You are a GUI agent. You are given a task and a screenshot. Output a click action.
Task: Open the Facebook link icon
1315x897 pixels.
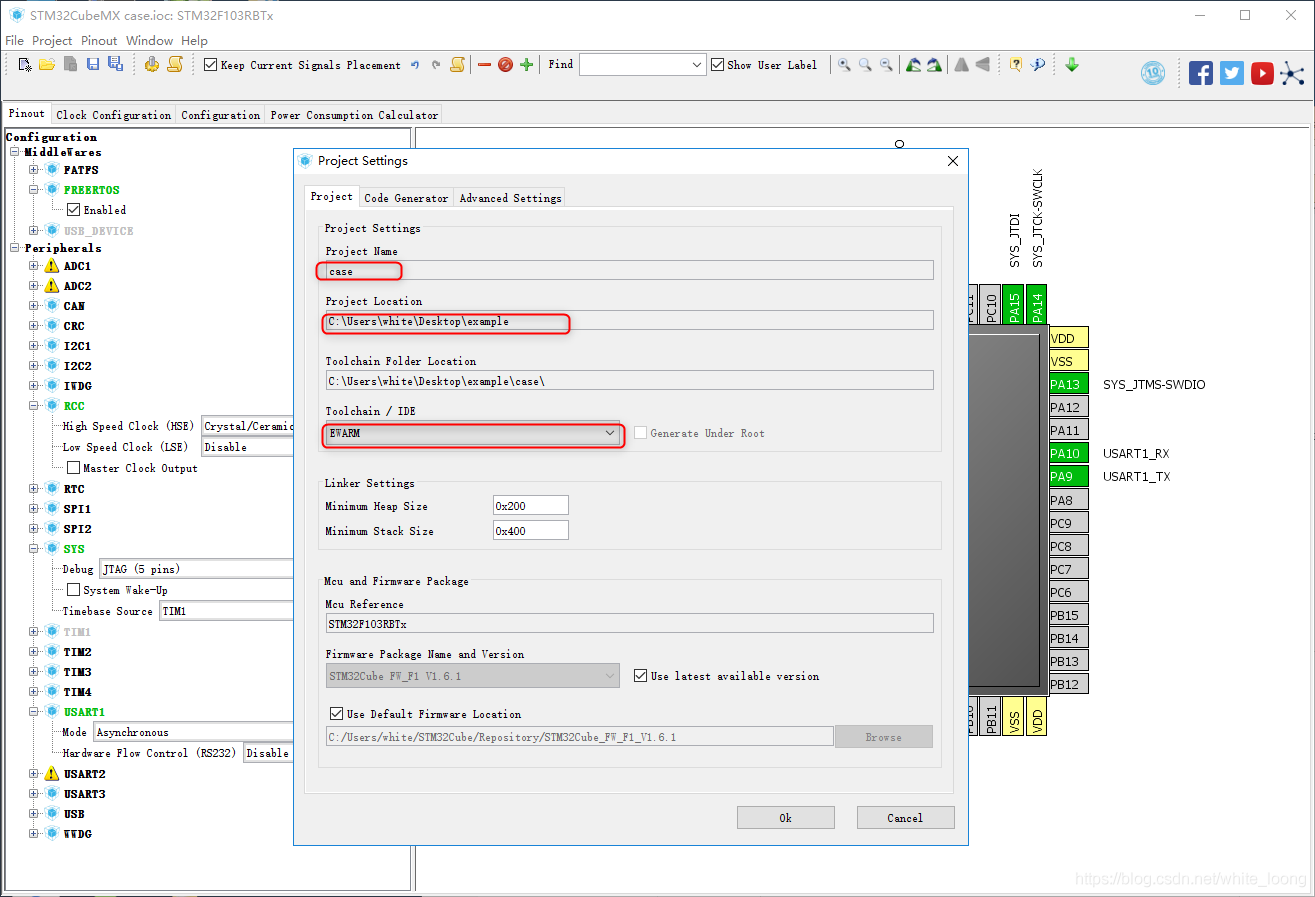tap(1201, 73)
